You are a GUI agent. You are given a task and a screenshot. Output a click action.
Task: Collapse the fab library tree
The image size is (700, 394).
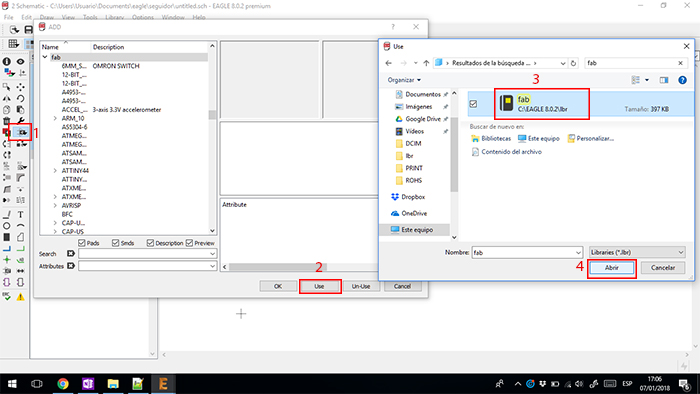(x=45, y=57)
